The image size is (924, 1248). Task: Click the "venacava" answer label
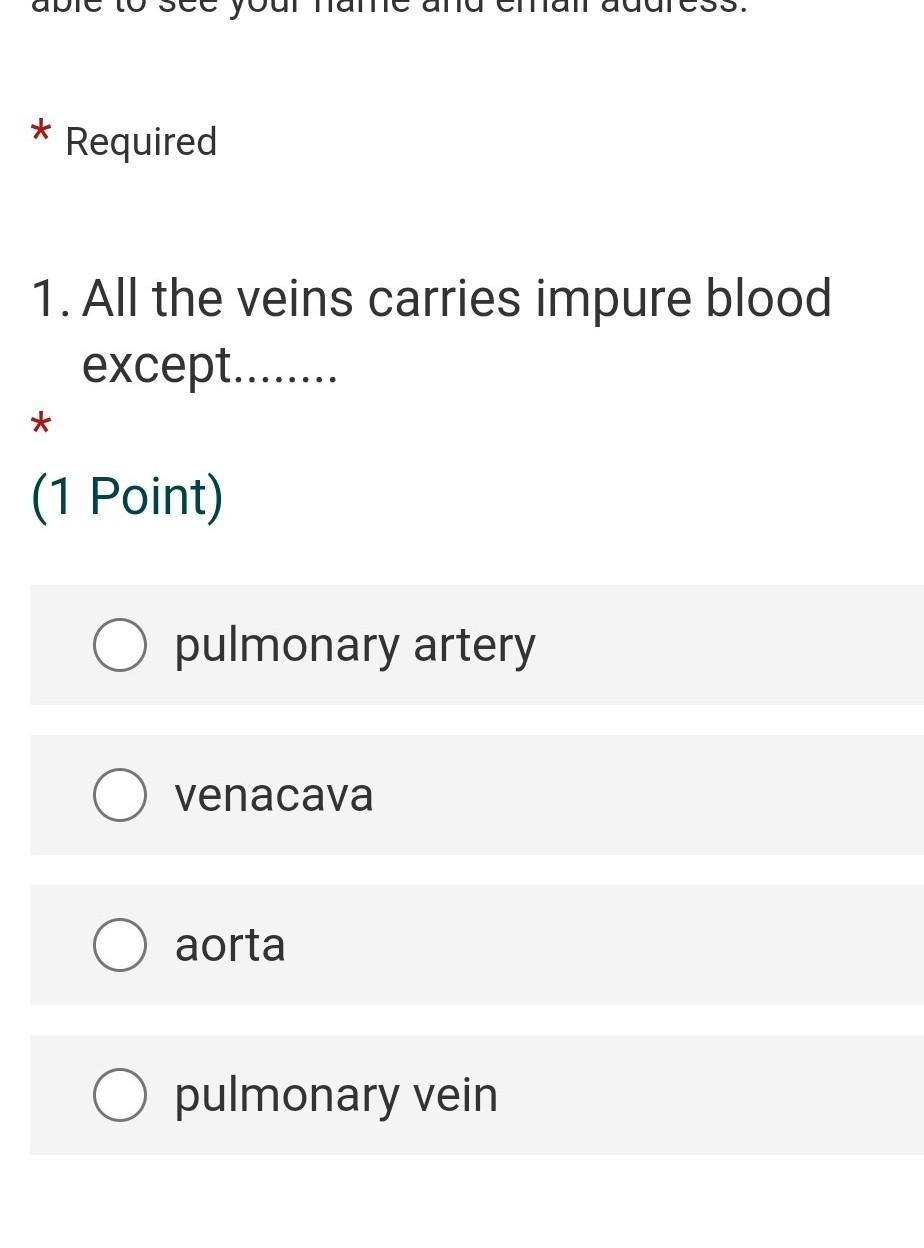(x=274, y=796)
